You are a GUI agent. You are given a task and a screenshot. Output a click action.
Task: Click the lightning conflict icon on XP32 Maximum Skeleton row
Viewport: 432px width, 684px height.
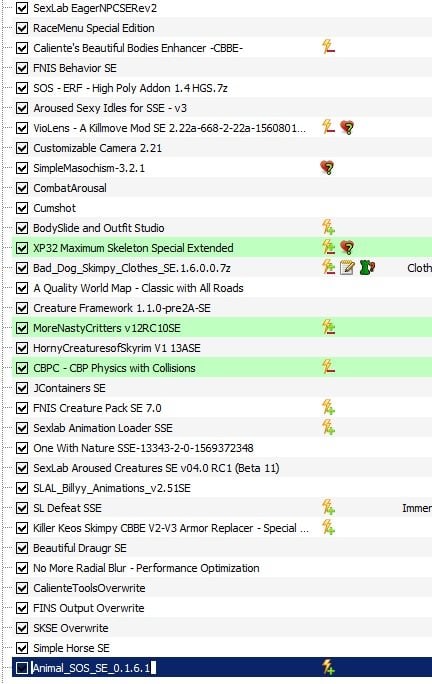(x=328, y=247)
